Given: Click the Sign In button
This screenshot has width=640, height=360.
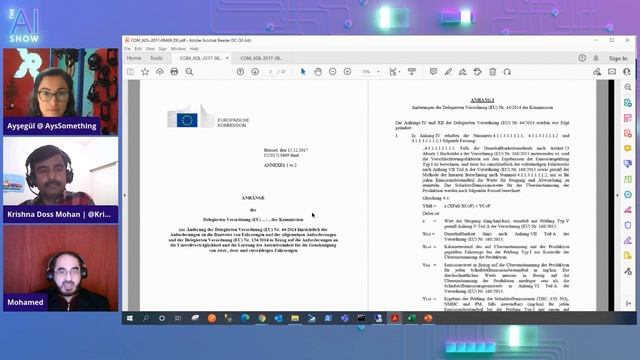Looking at the screenshot, I should (618, 58).
